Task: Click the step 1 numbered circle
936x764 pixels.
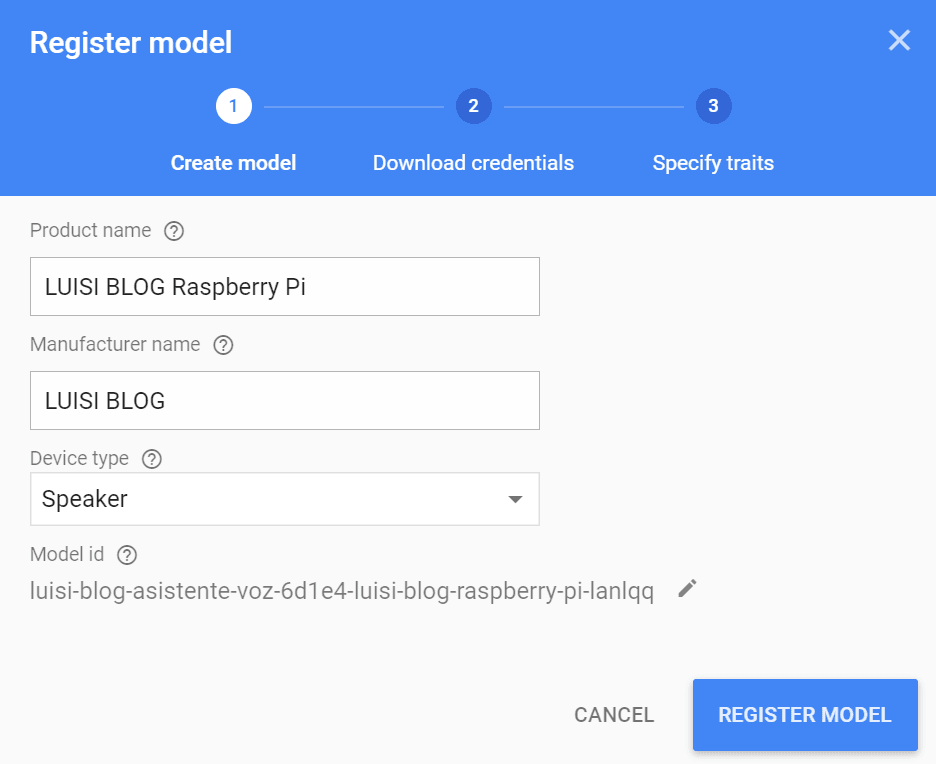Action: point(233,106)
